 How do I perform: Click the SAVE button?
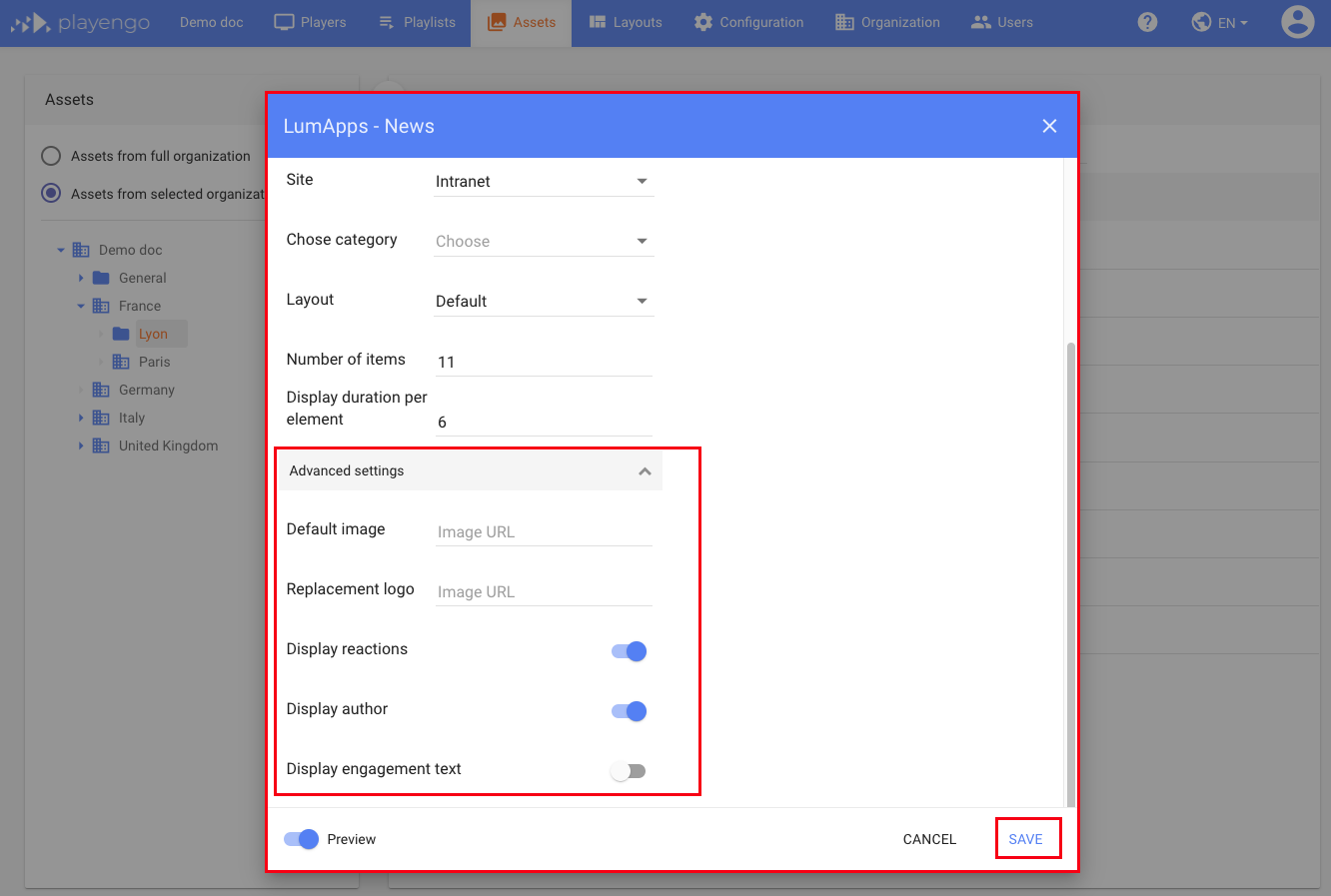click(x=1026, y=839)
